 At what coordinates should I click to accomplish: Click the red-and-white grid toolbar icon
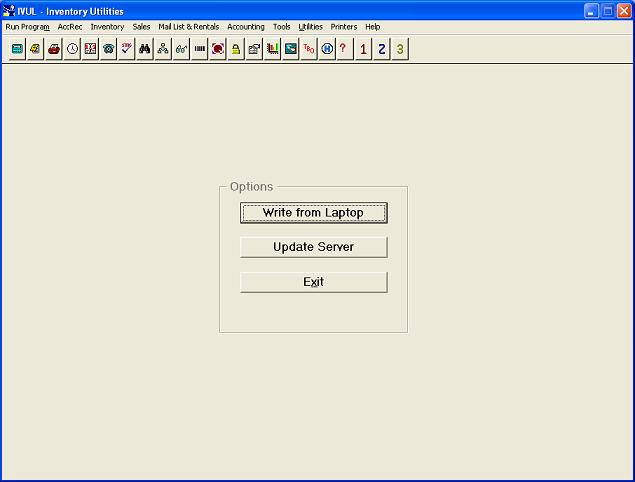coord(90,49)
